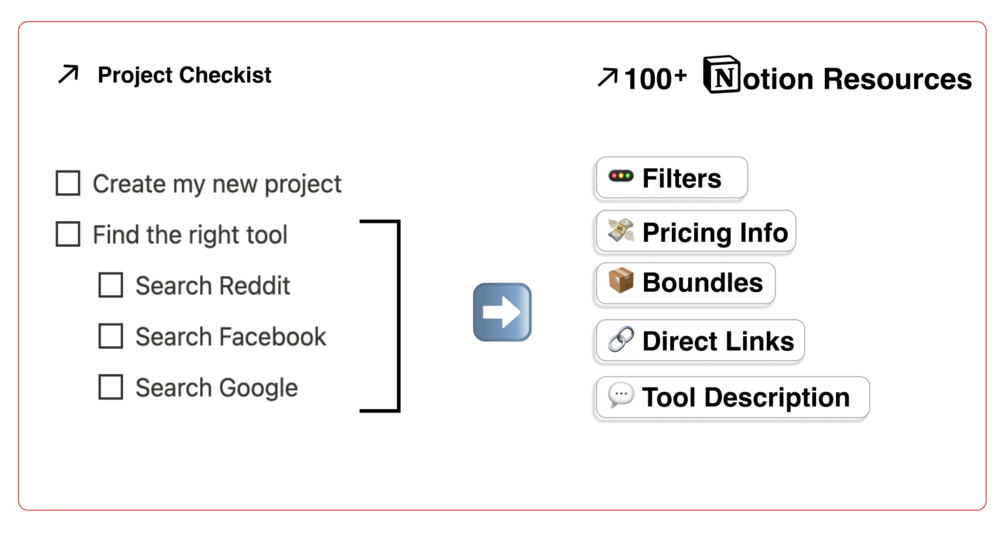This screenshot has height=535, width=1005.
Task: Check the Search Reddit checkbox
Action: click(x=111, y=285)
